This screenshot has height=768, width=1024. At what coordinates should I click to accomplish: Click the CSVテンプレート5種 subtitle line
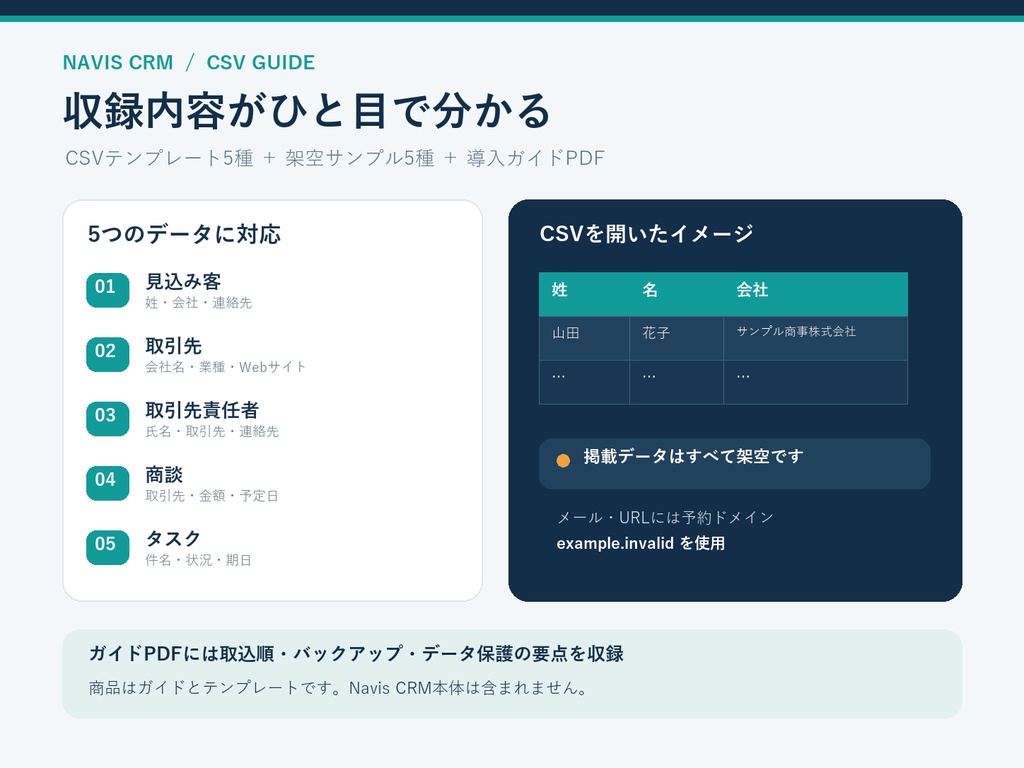pos(335,158)
